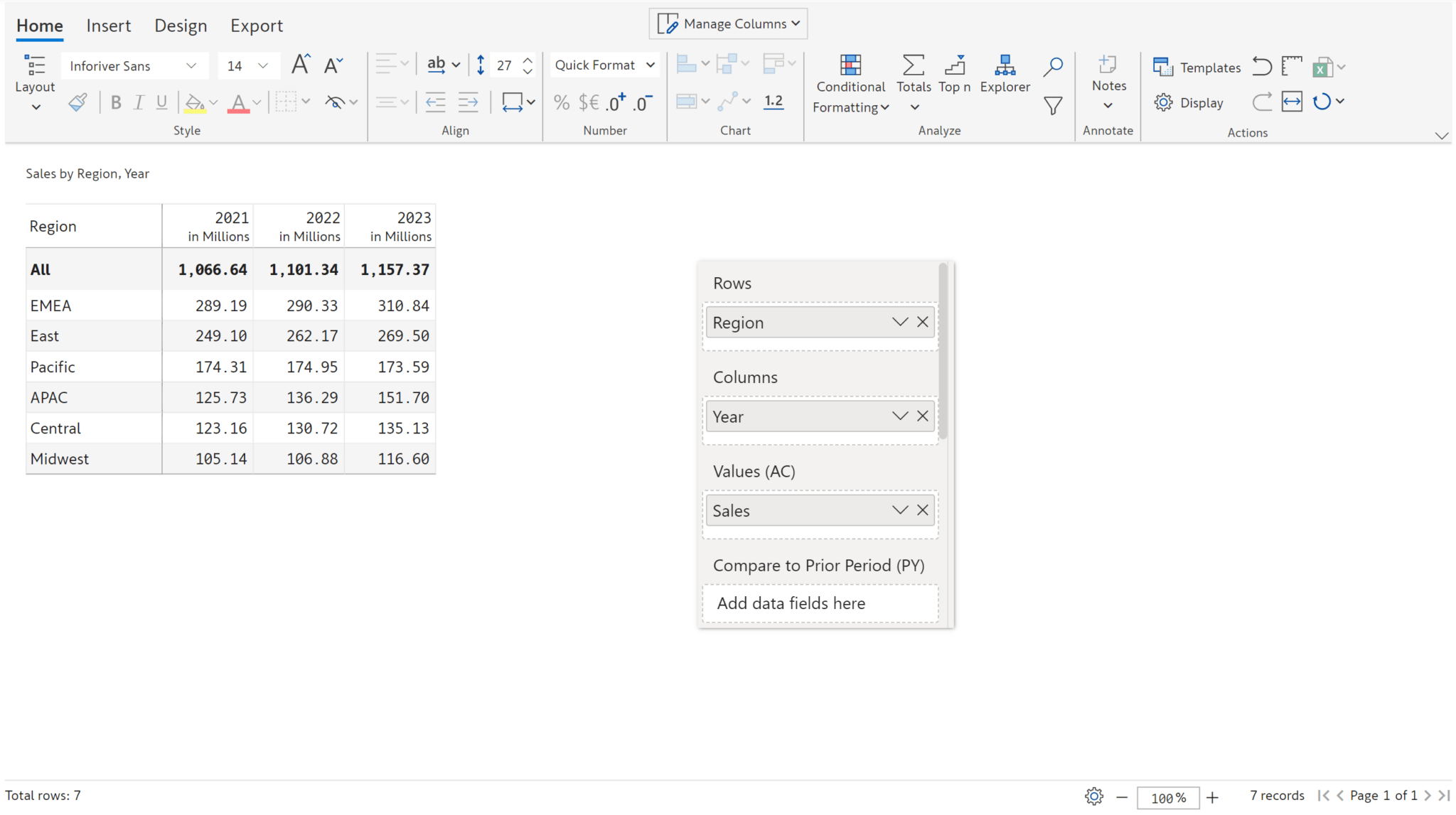
Task: Click the Manage Columns button
Action: [x=728, y=23]
